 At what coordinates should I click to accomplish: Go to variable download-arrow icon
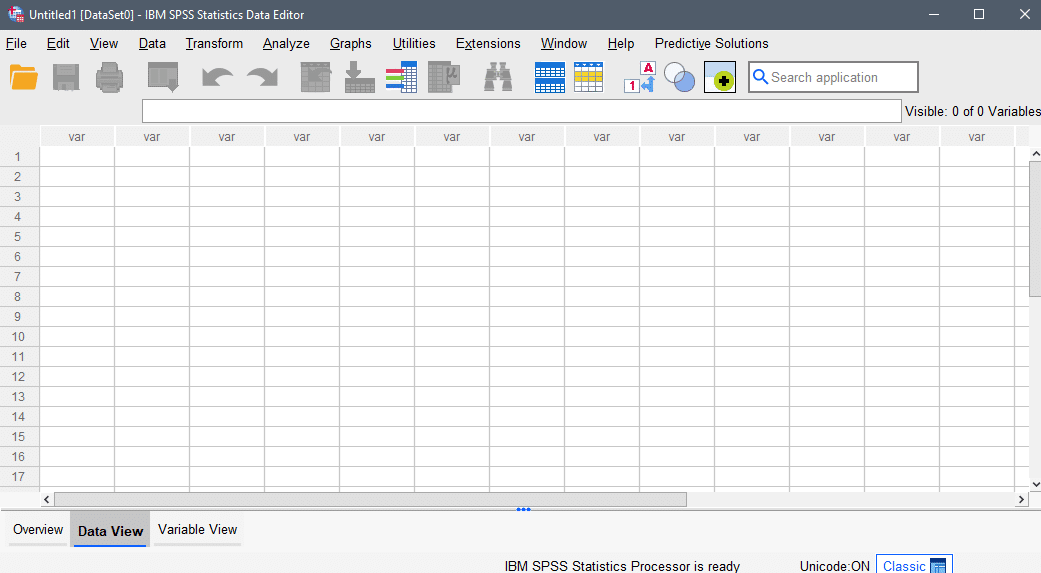coord(360,77)
